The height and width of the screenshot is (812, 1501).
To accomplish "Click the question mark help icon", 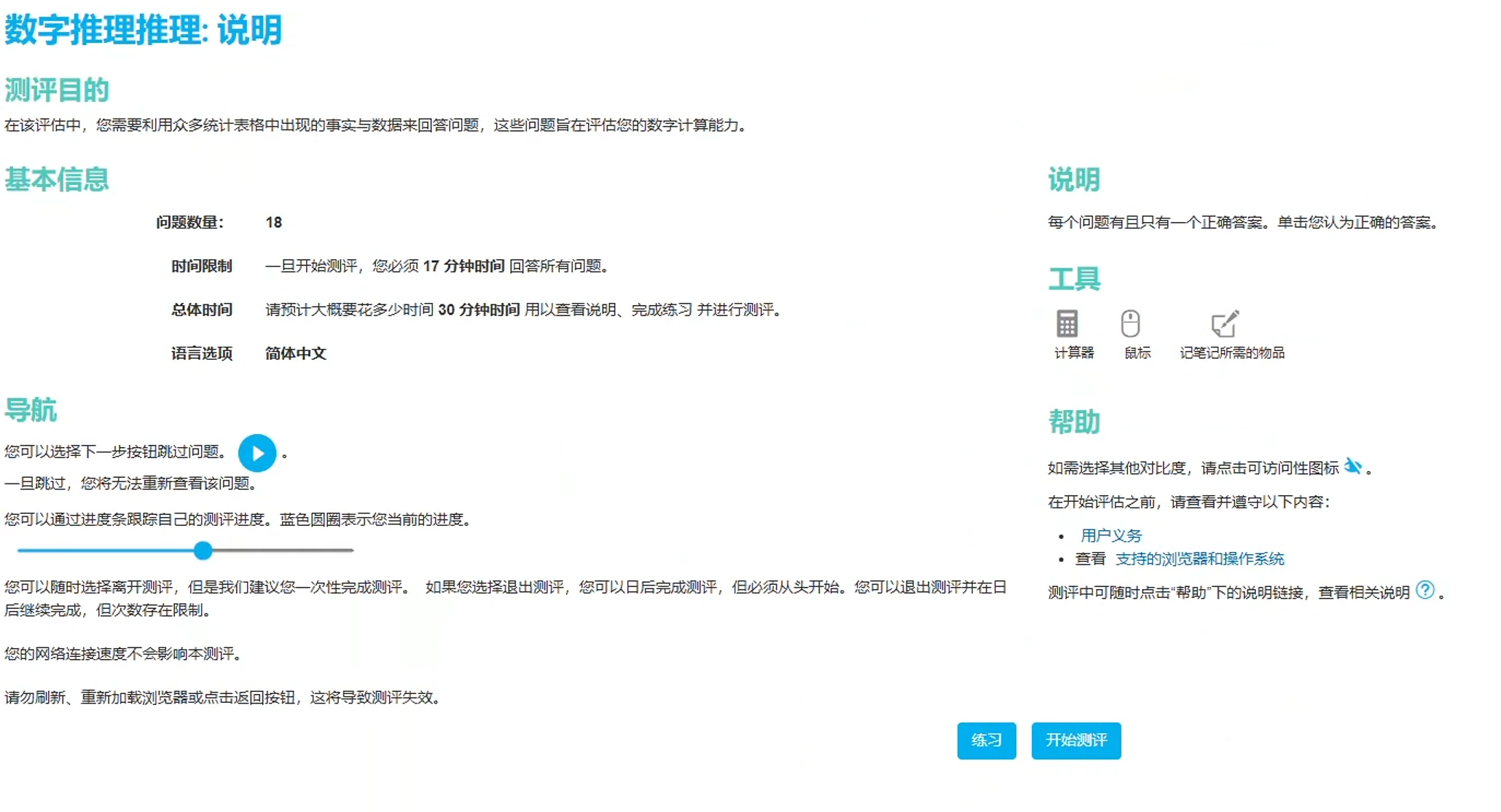I will 1425,590.
